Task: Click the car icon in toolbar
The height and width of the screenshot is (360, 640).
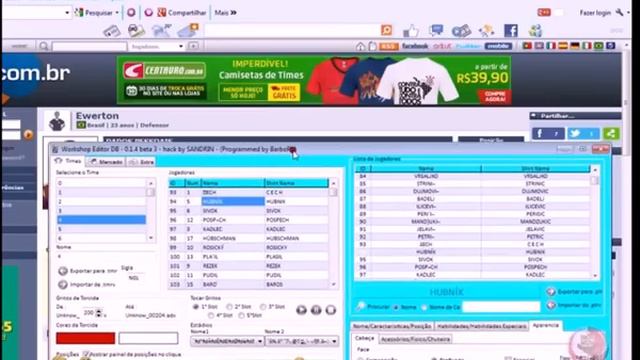Action: point(136,31)
